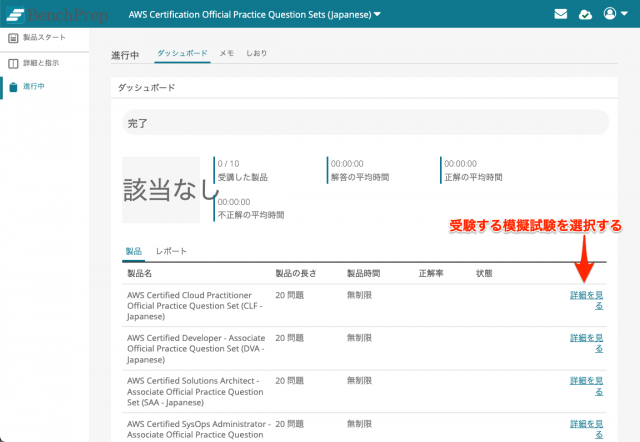The image size is (640, 442).
Task: Open the user account avatar menu
Action: click(615, 13)
